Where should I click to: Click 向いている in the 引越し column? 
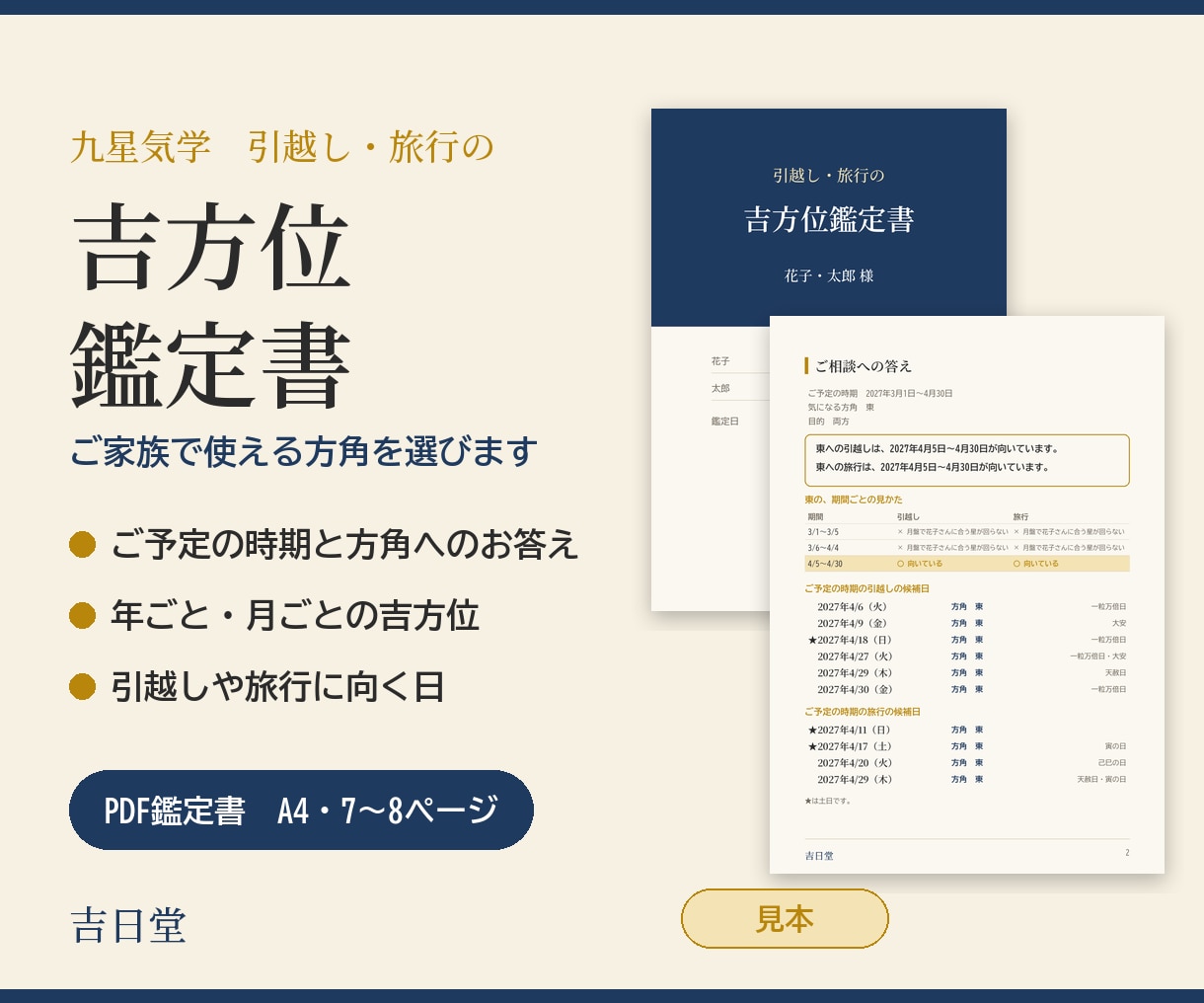[x=925, y=564]
